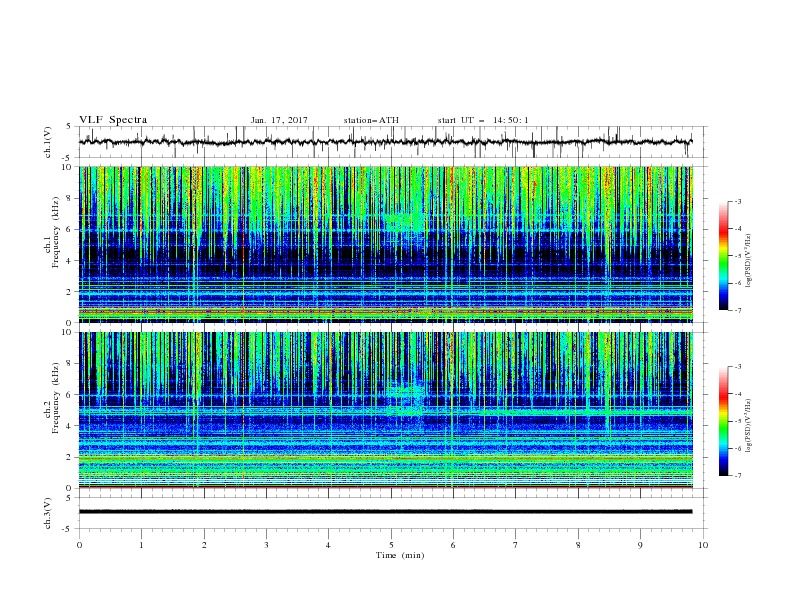792x612 pixels.
Task: Click the "ch.3(V)" axis label
Action: click(x=48, y=513)
